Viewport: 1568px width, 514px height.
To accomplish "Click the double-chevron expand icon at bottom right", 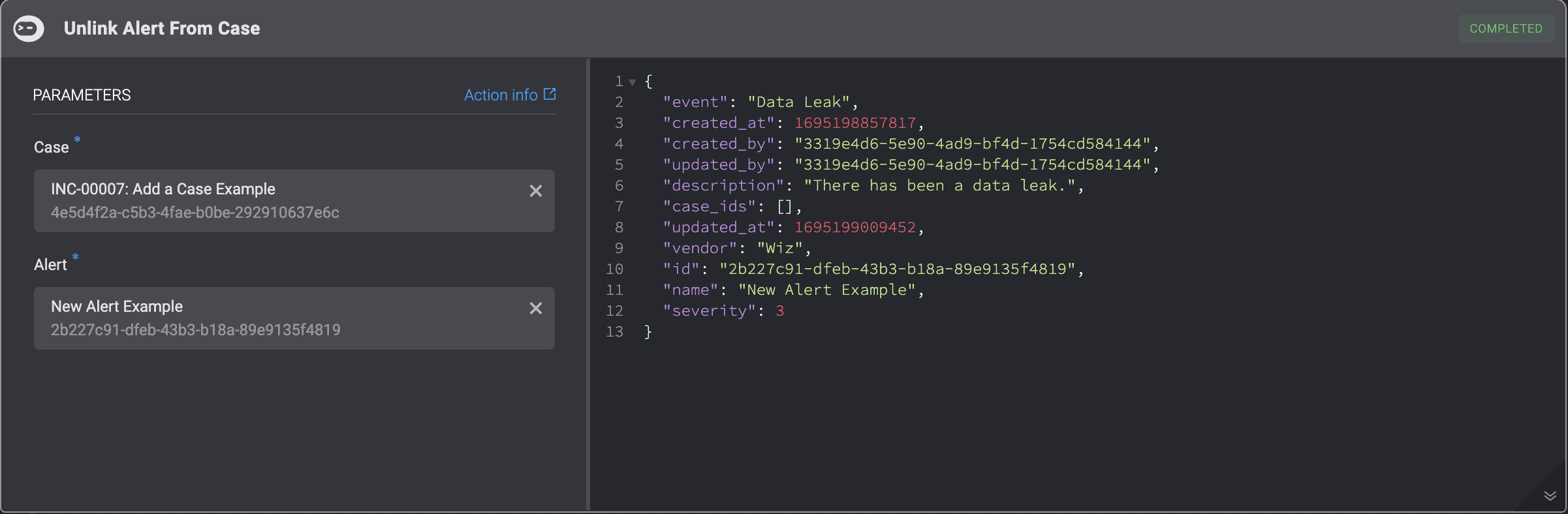I will click(1550, 496).
